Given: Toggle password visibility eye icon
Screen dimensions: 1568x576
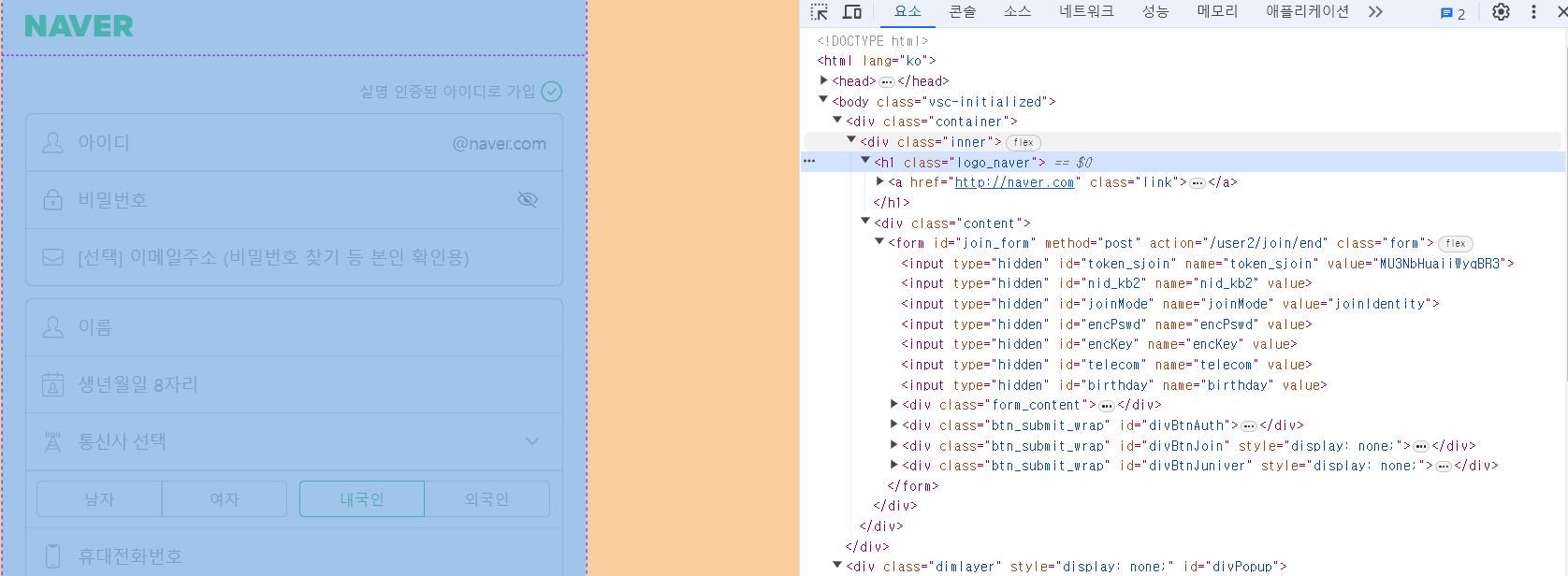Looking at the screenshot, I should point(528,200).
